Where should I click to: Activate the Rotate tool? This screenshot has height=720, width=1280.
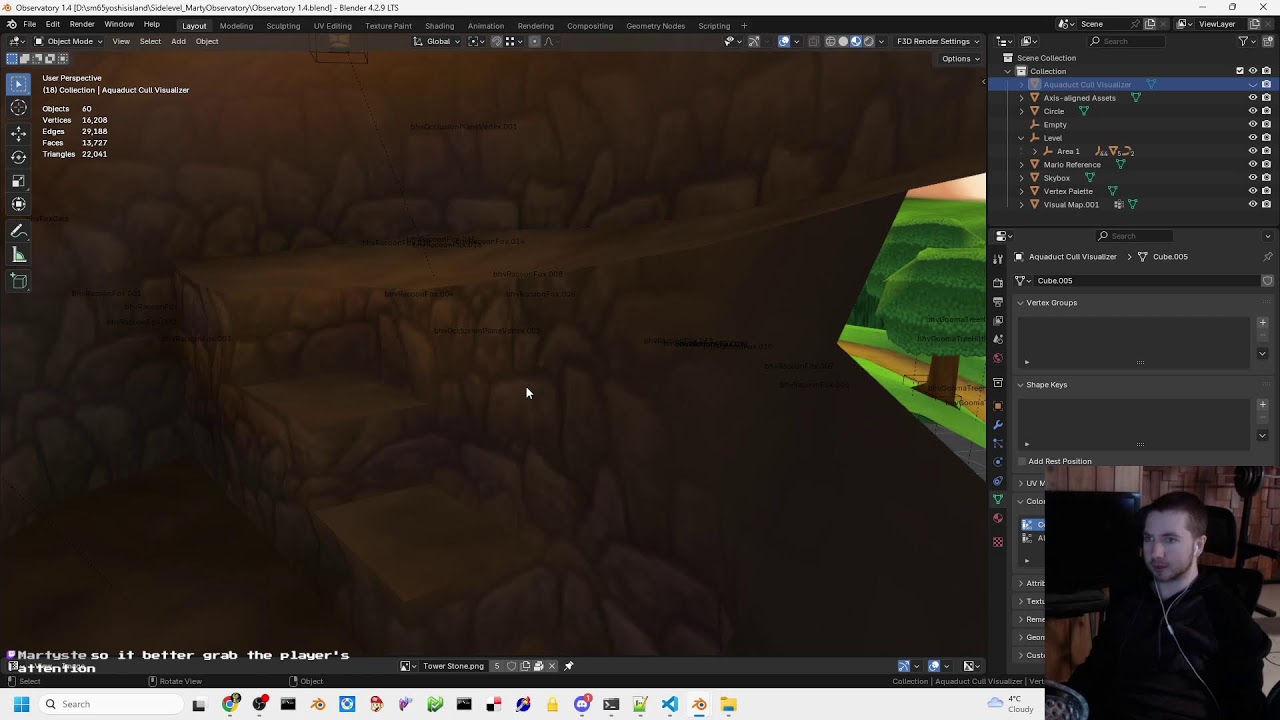[19, 157]
